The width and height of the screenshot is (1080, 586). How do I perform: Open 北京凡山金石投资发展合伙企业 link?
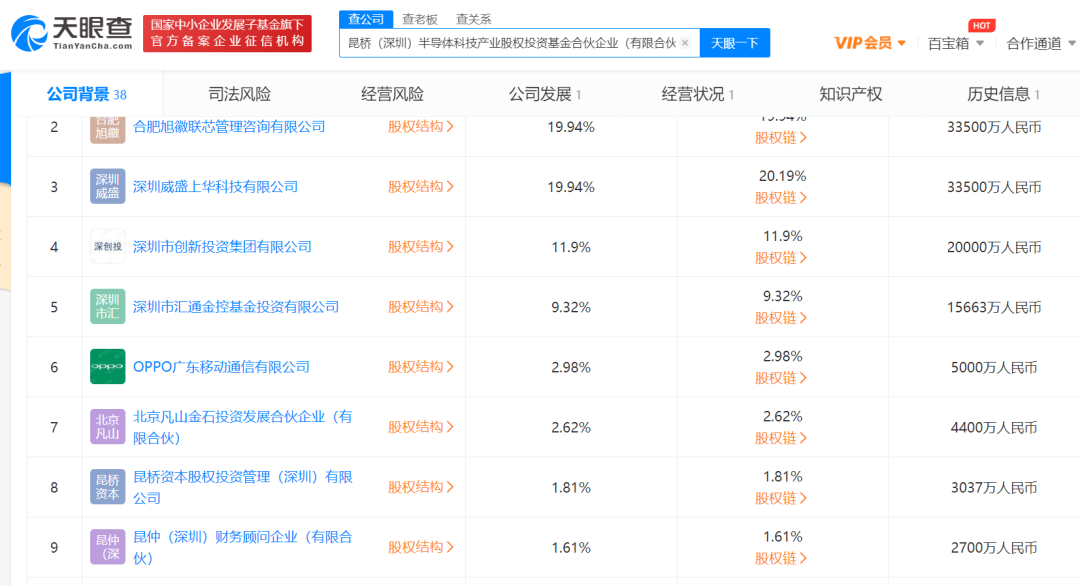(242, 427)
